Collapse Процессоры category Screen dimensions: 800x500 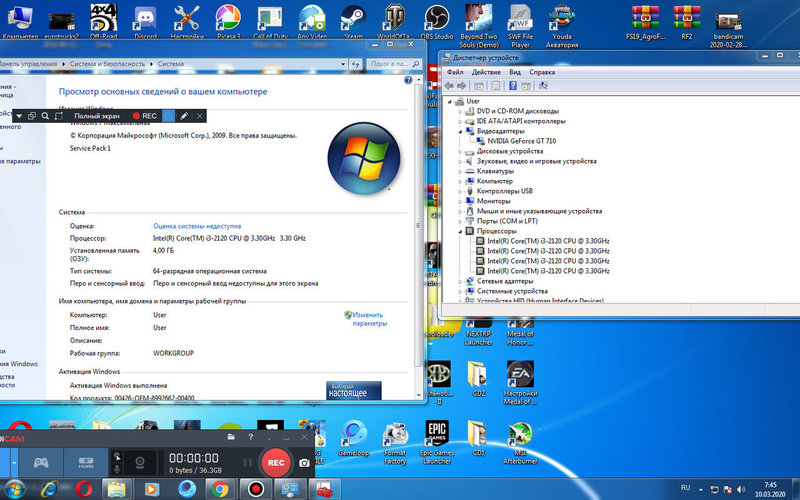(x=460, y=231)
